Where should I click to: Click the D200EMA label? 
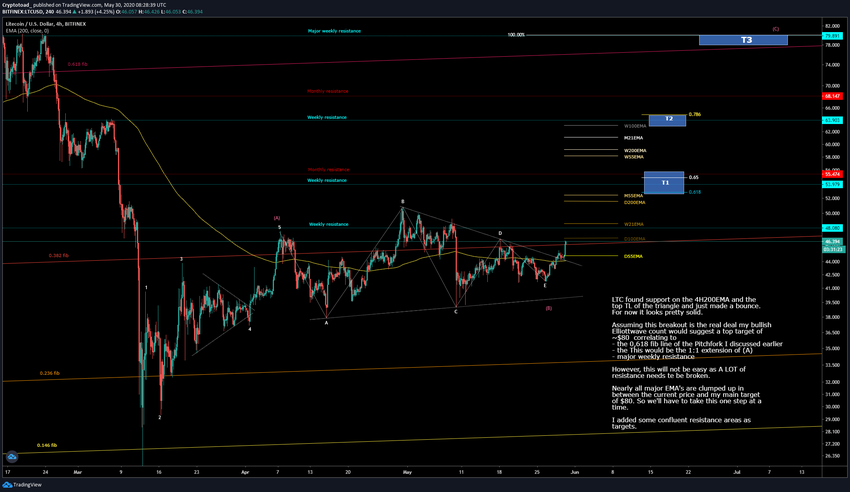coord(634,203)
